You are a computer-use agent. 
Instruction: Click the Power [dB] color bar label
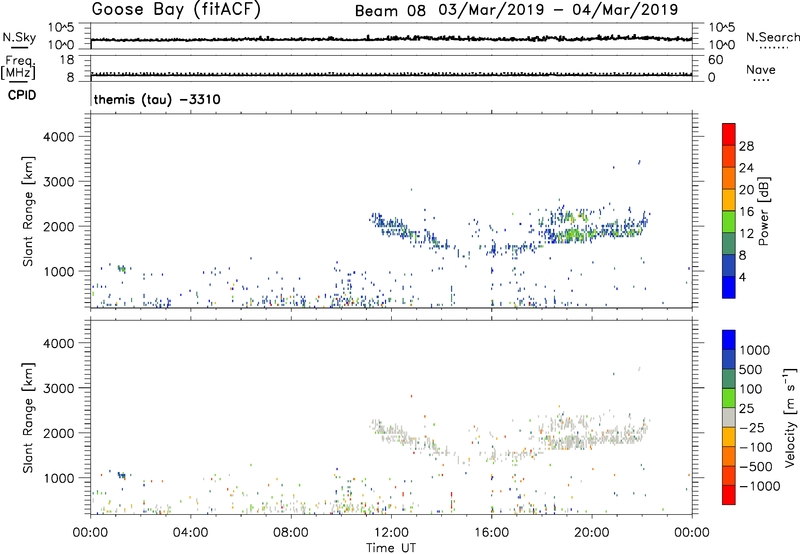[764, 211]
